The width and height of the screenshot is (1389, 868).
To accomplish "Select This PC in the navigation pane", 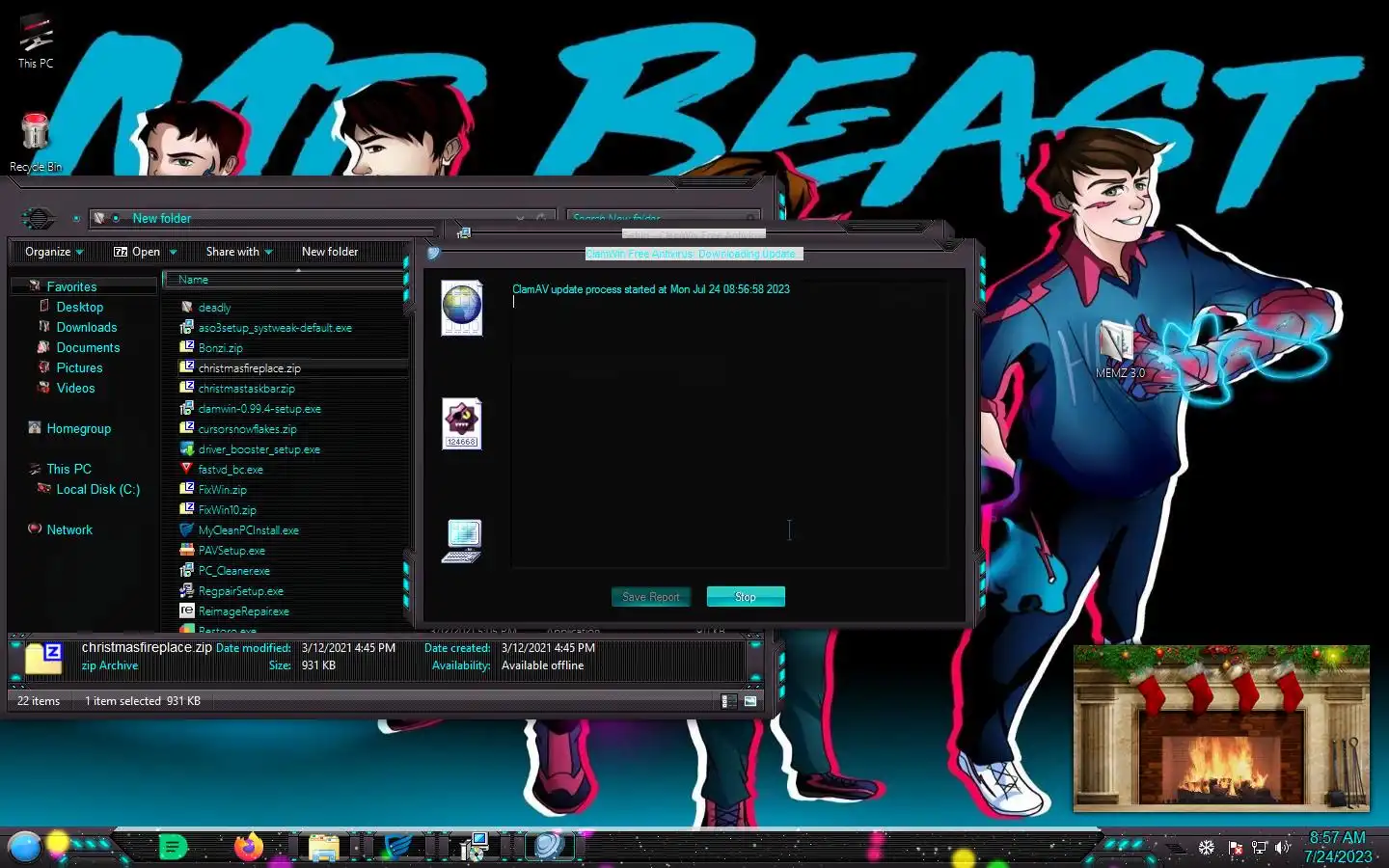I will tap(69, 469).
